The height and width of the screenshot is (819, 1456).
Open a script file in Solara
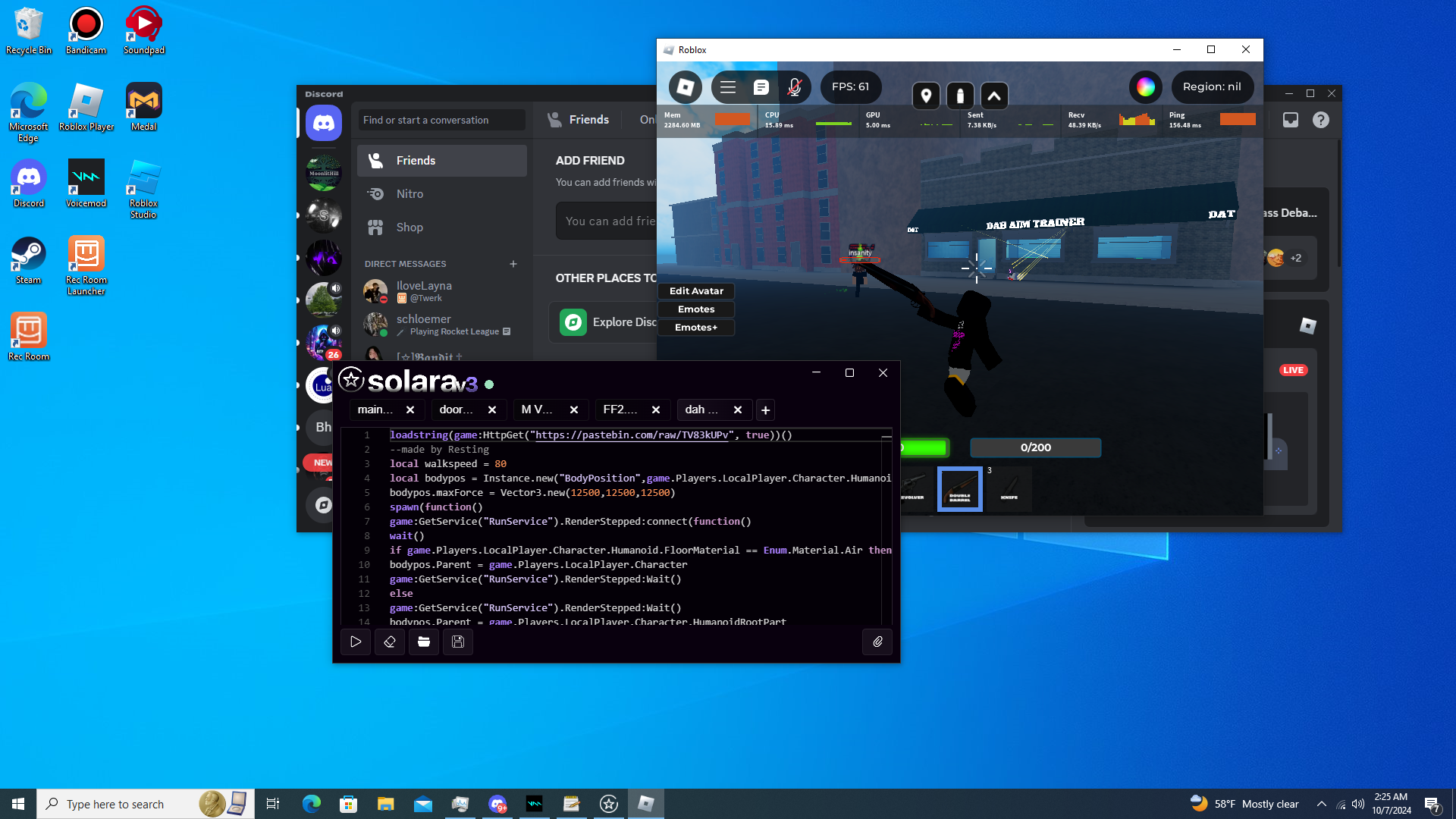click(x=424, y=642)
